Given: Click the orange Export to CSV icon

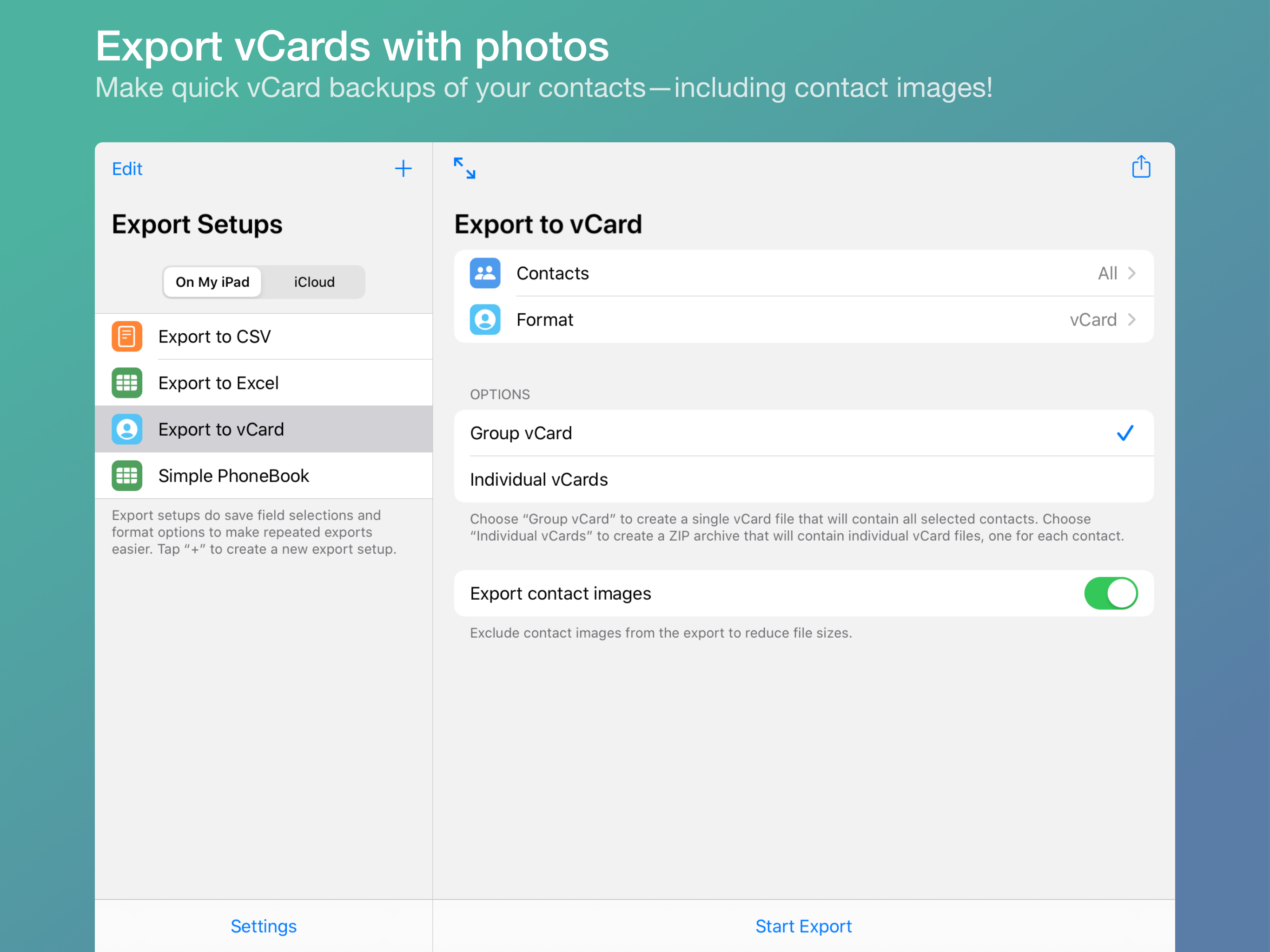Looking at the screenshot, I should click(x=127, y=337).
